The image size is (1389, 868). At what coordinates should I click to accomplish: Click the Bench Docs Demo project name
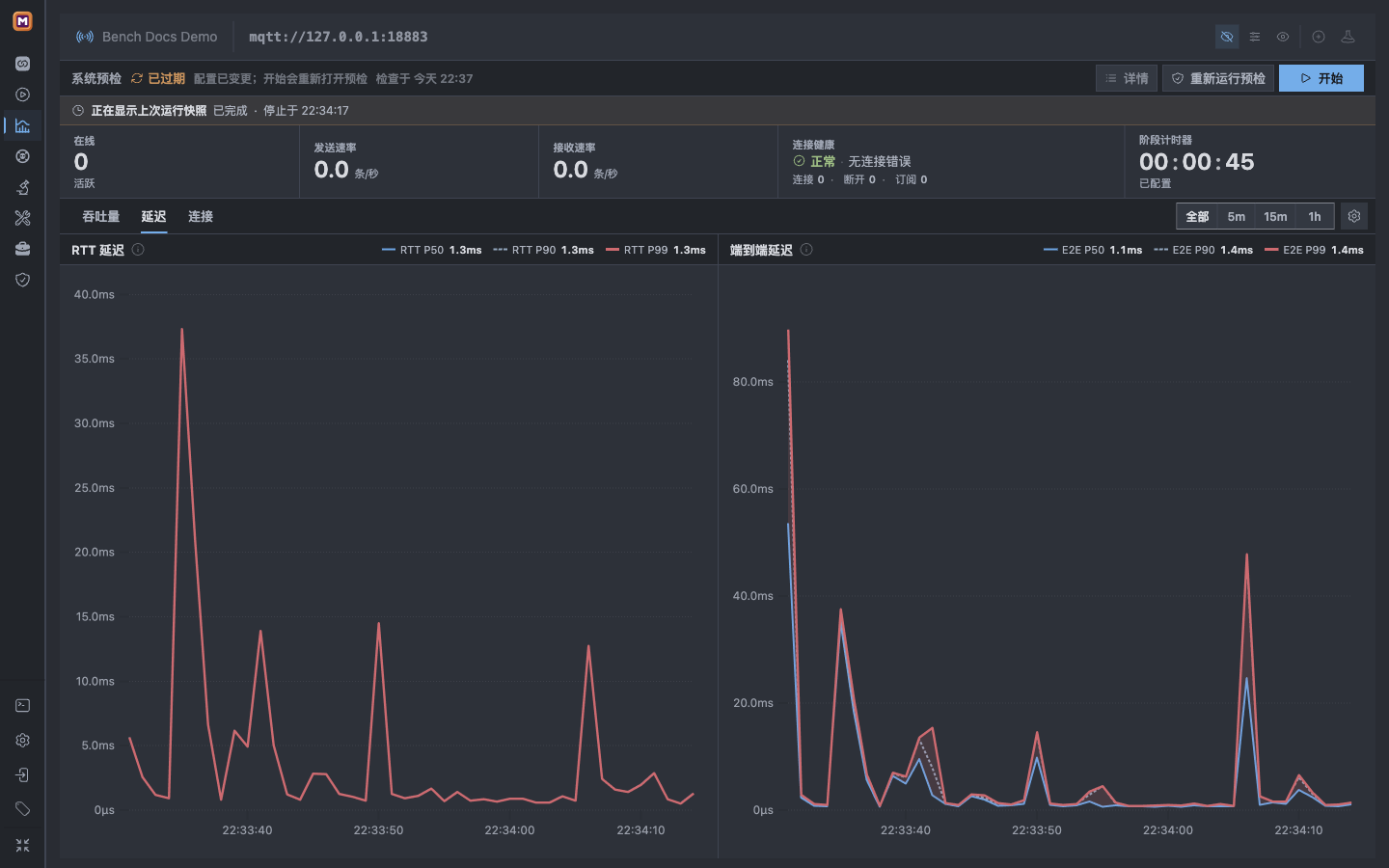point(160,37)
